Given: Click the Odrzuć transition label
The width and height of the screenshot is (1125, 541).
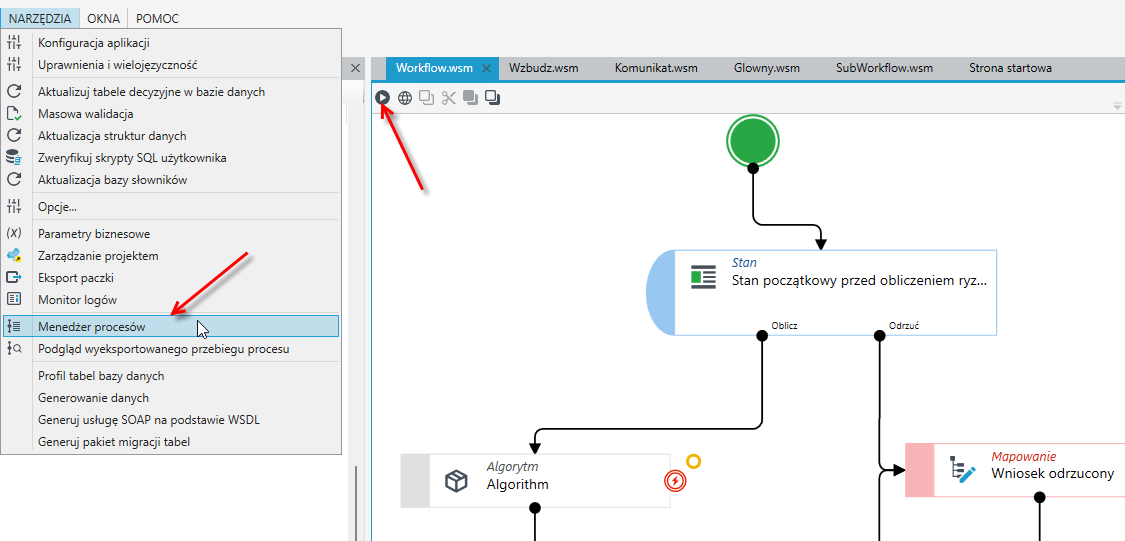Looking at the screenshot, I should point(904,325).
